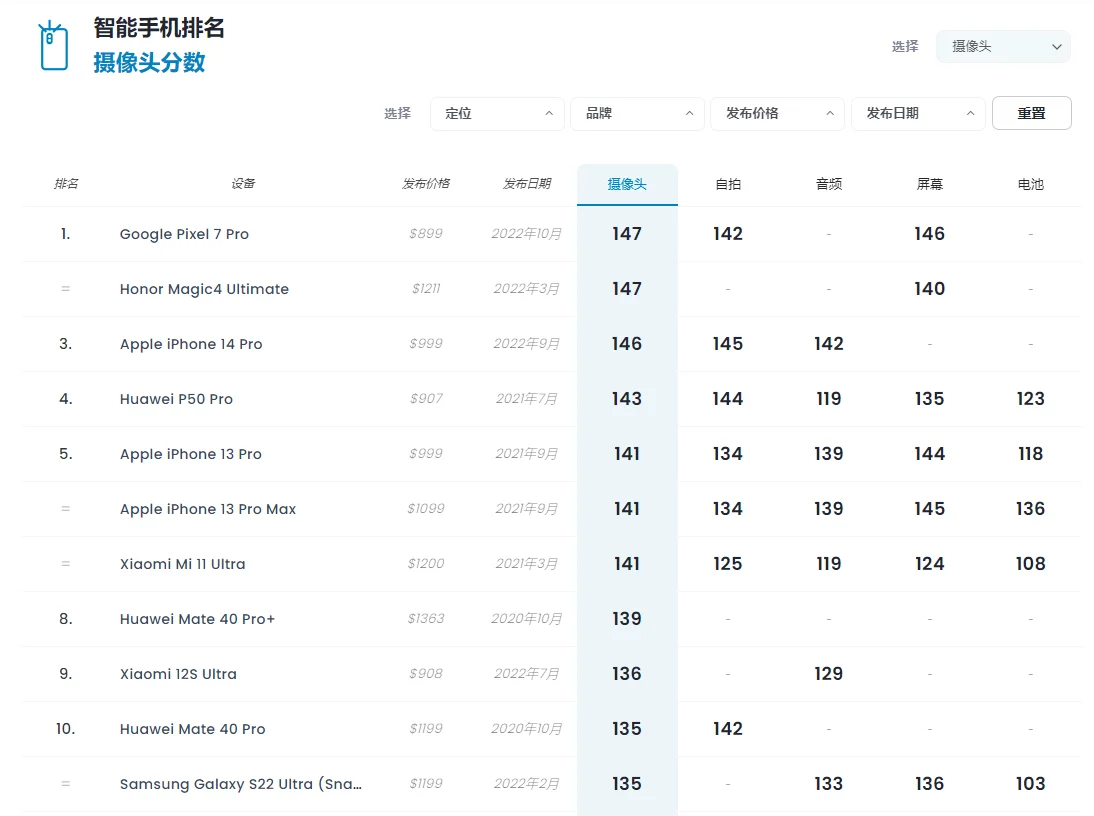Screen dimensions: 1094x816
Task: Click Pixel 7 Pro camera score 147
Action: coord(627,234)
